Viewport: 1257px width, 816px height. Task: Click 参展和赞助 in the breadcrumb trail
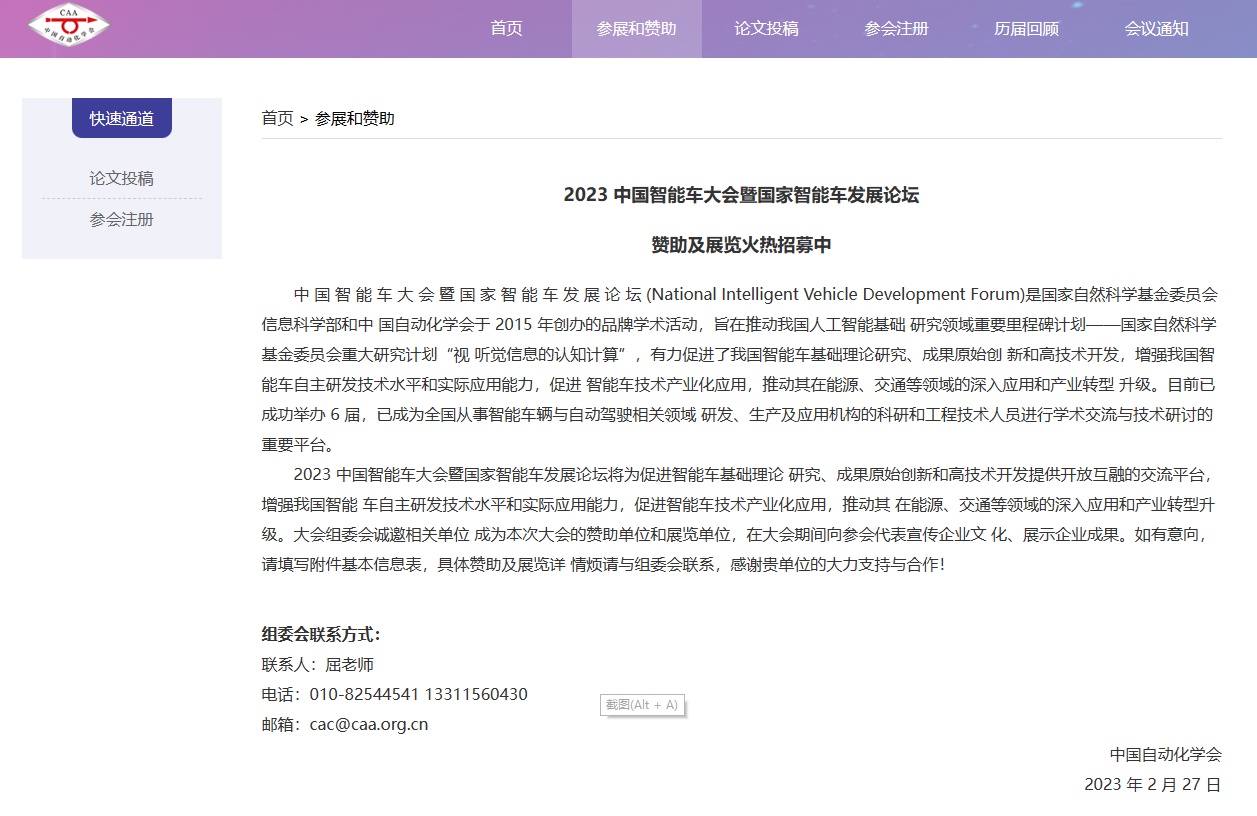[x=355, y=118]
